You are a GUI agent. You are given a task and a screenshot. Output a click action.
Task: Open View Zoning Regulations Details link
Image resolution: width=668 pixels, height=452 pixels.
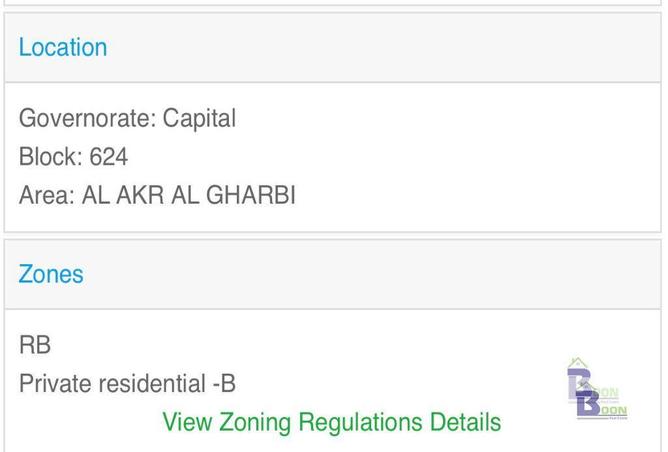coord(331,422)
